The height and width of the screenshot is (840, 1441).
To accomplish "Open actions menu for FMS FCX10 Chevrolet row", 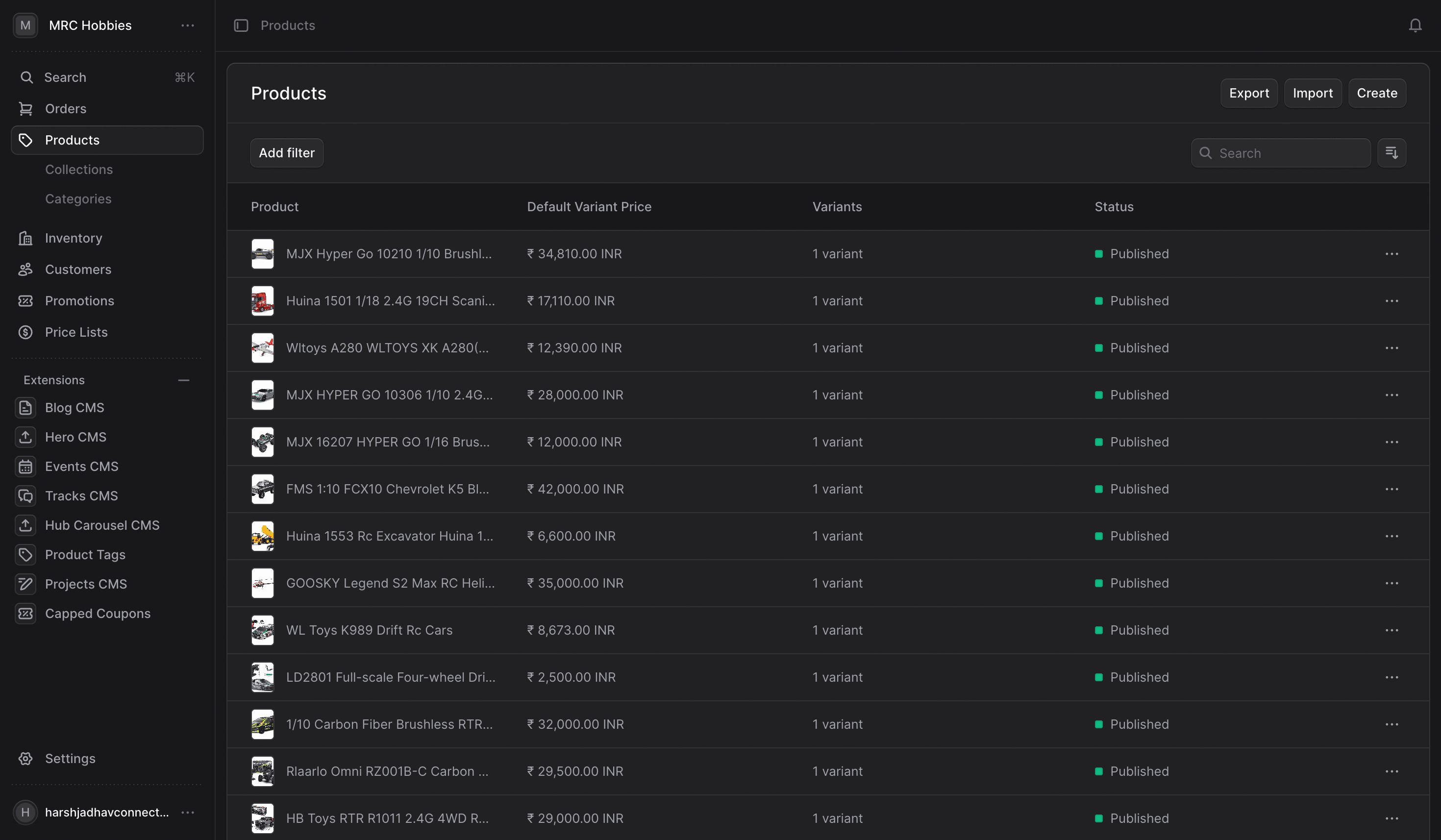I will click(1391, 489).
